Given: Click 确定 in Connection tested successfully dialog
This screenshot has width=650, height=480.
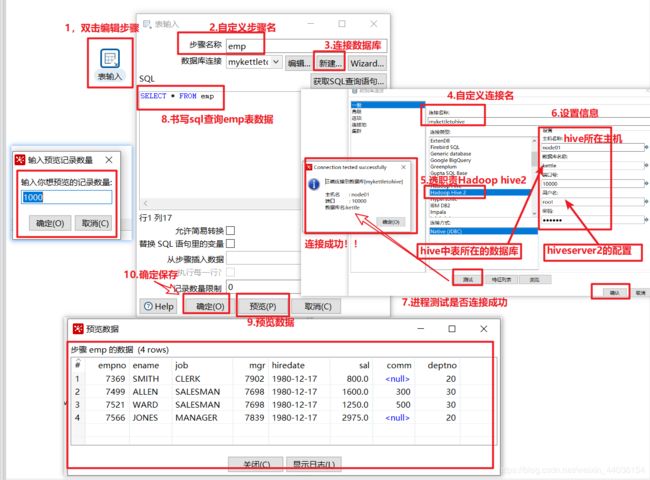Looking at the screenshot, I should tap(390, 222).
